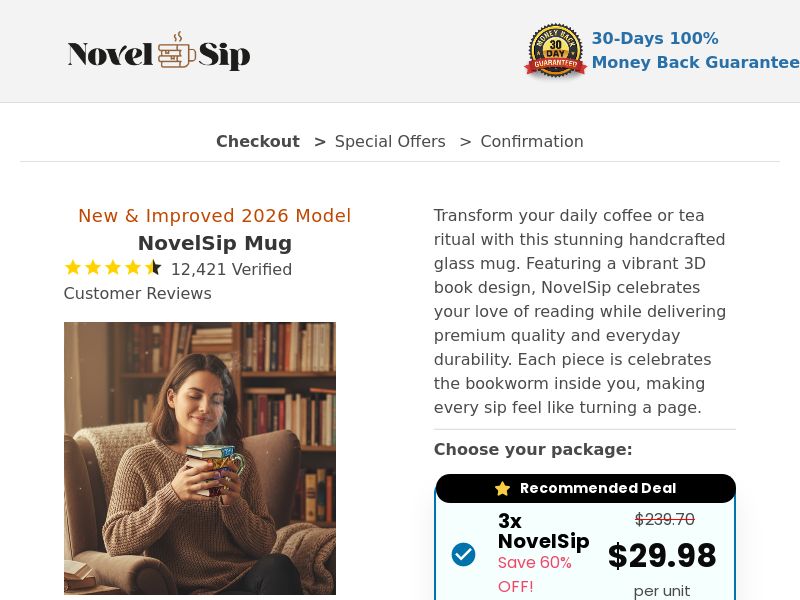Click the third star of the customer rating

[x=113, y=267]
